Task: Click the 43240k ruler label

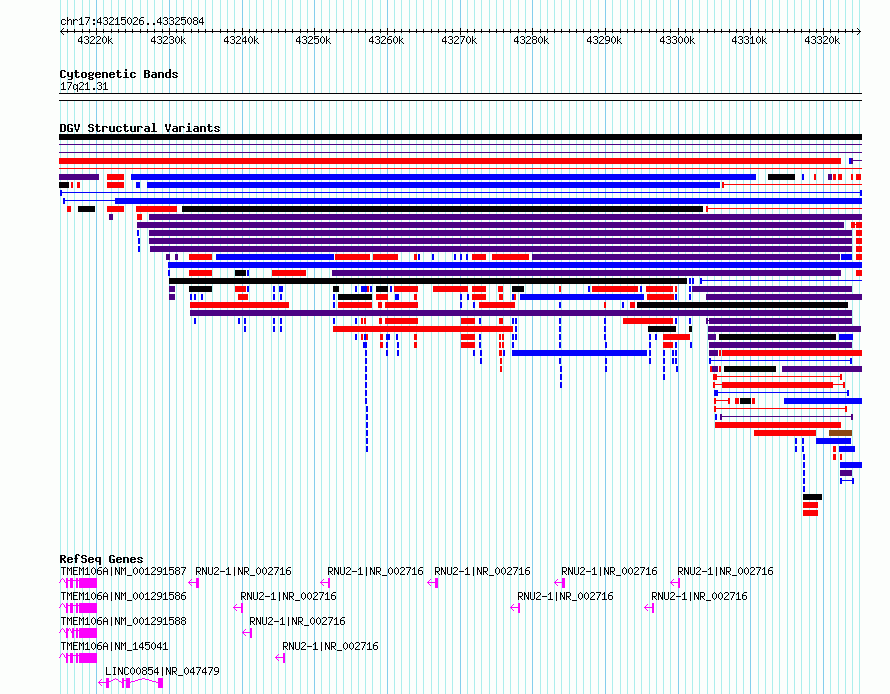Action: pos(241,40)
